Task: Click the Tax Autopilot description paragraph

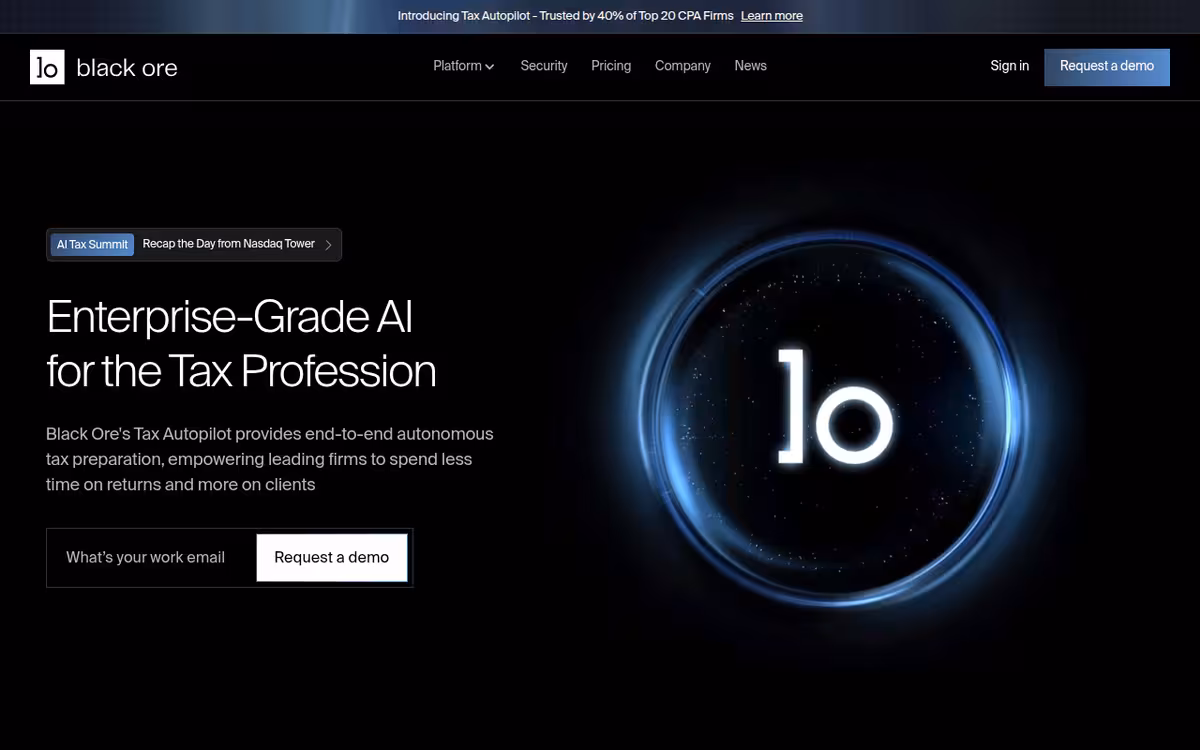Action: [x=270, y=459]
